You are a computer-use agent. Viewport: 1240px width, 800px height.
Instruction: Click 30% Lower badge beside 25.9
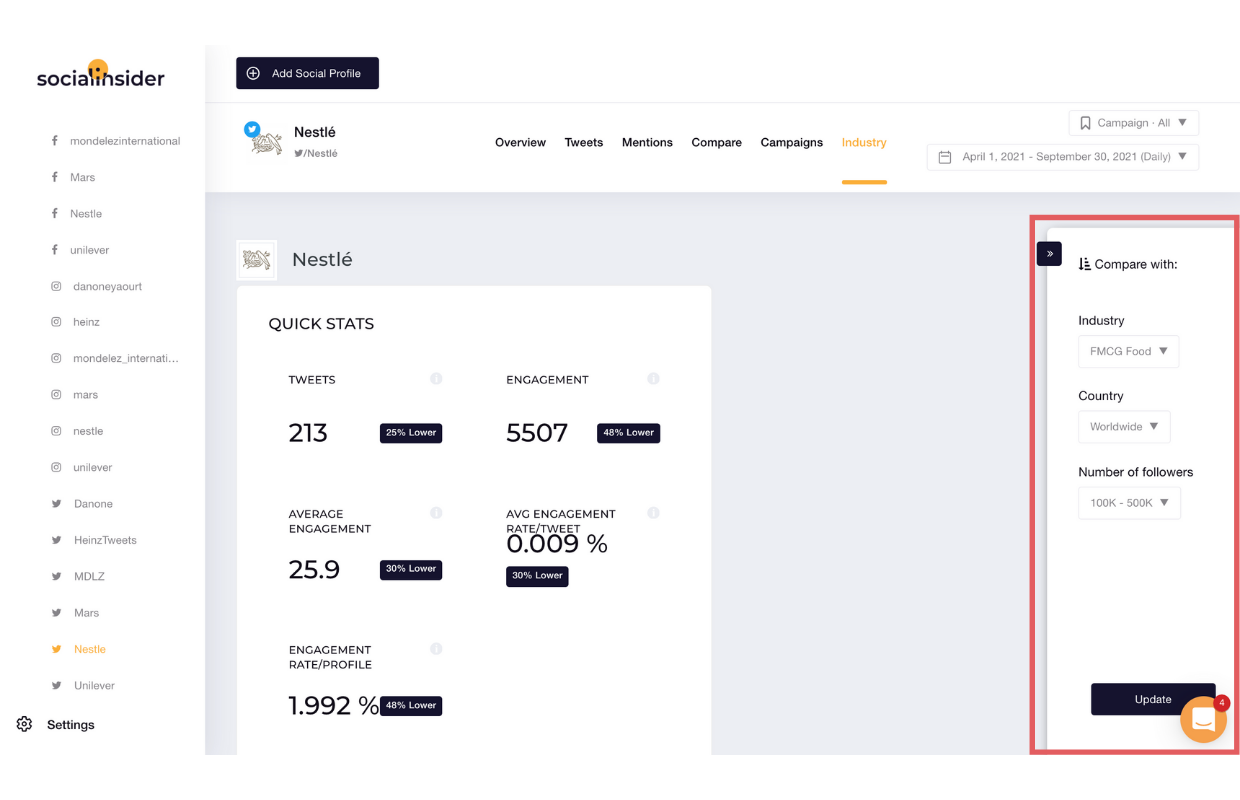pos(411,569)
